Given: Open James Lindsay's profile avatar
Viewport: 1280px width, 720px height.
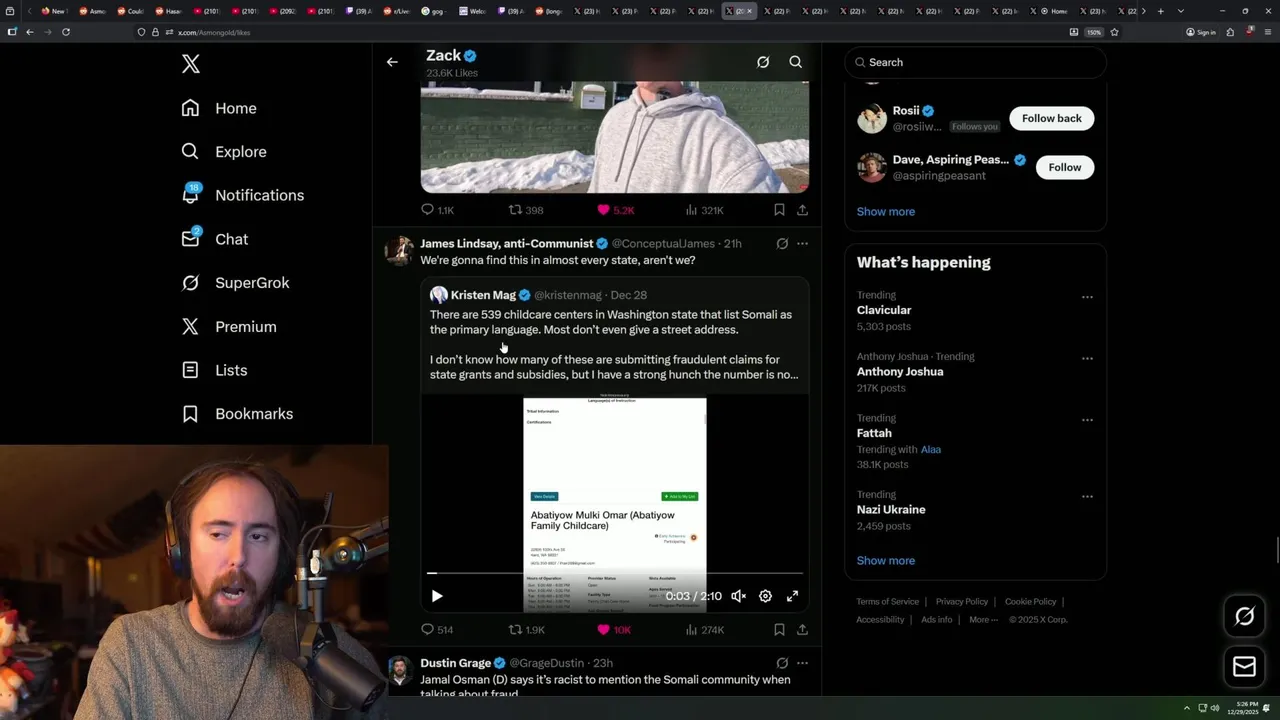Looking at the screenshot, I should tap(399, 251).
